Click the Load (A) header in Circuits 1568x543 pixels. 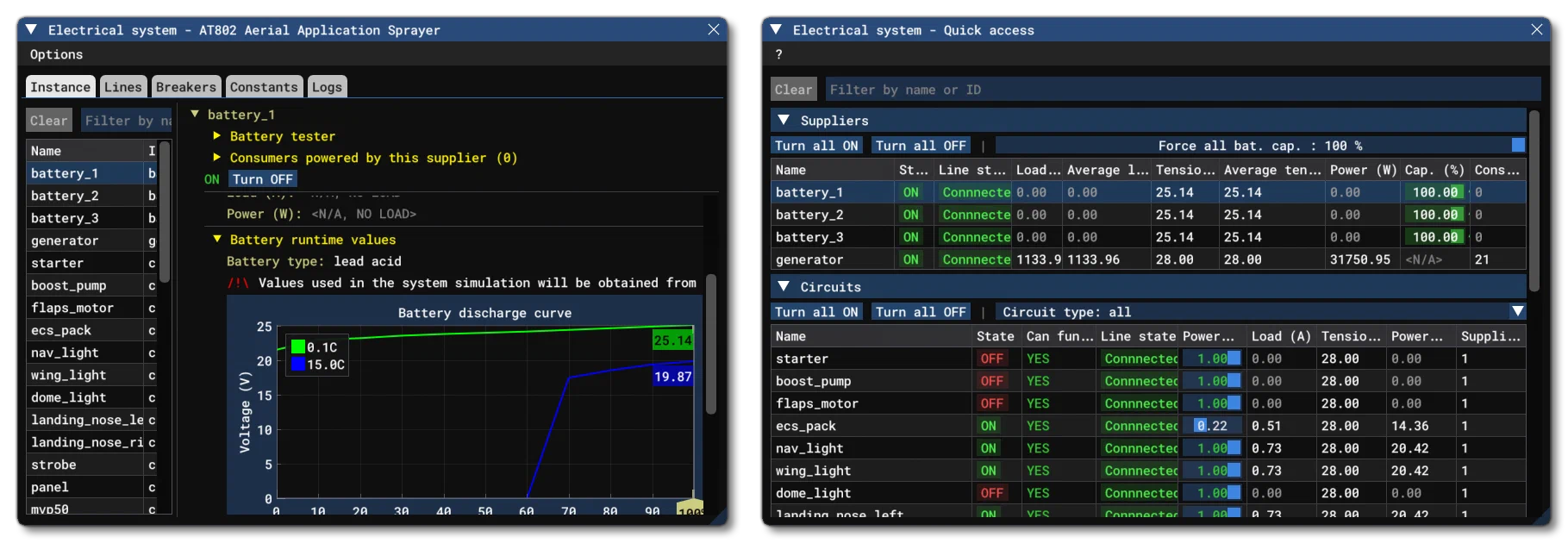[1281, 336]
